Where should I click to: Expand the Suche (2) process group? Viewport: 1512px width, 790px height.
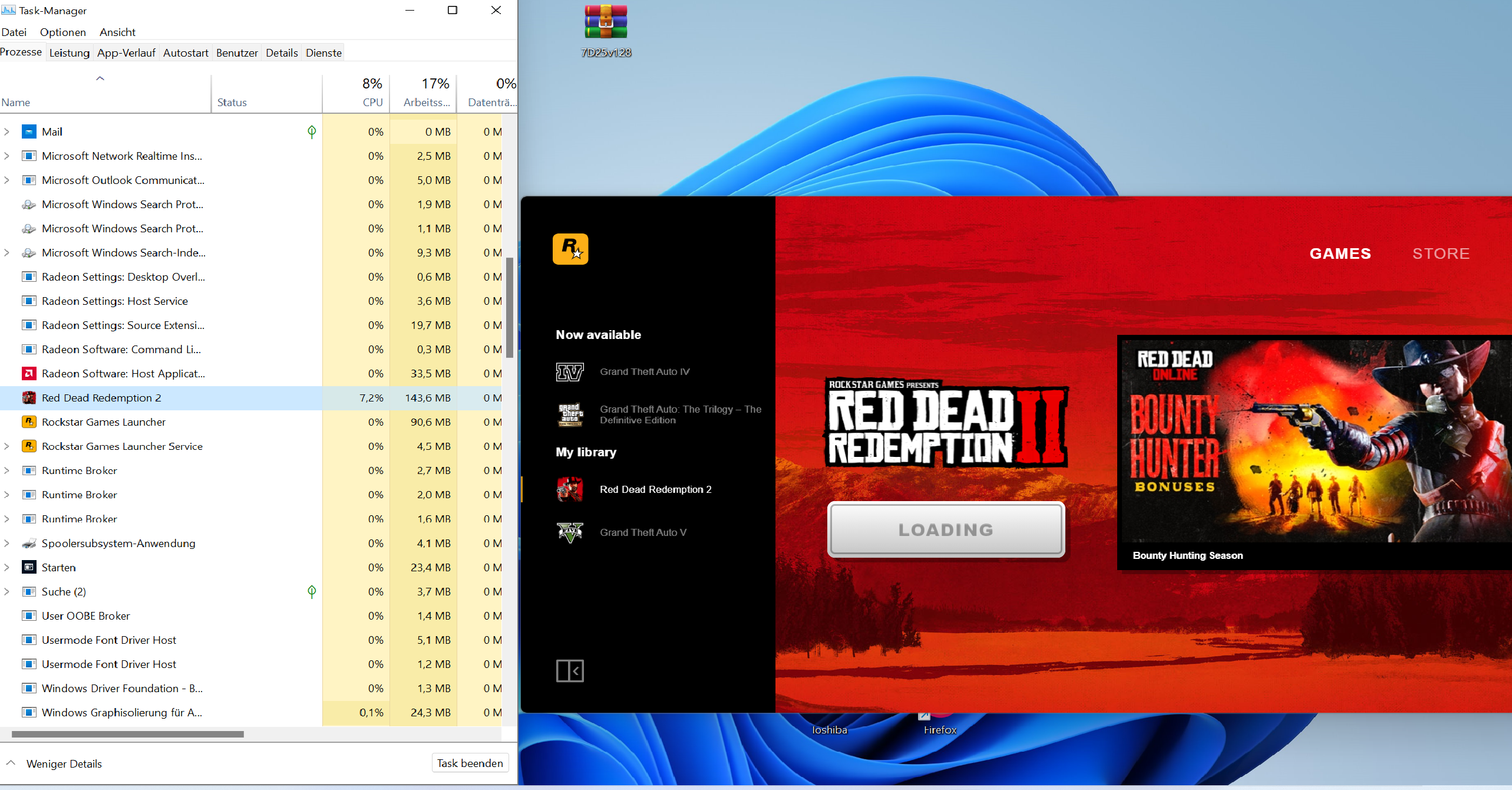[x=7, y=591]
